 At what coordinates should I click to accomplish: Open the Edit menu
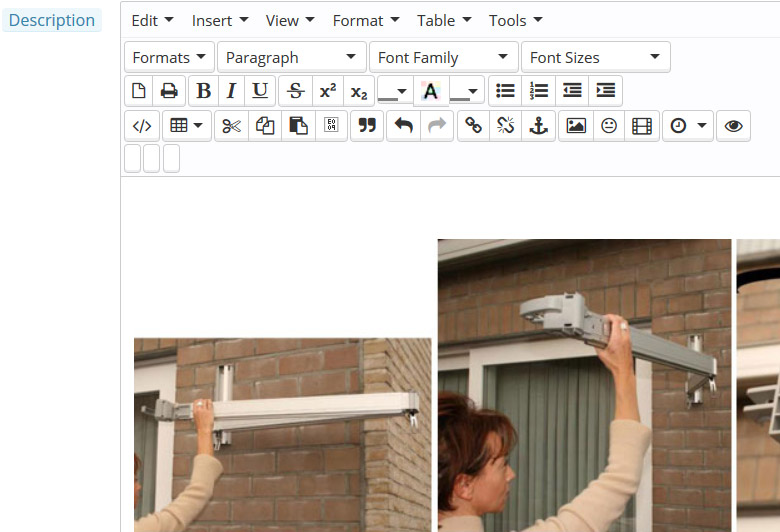pyautogui.click(x=152, y=20)
